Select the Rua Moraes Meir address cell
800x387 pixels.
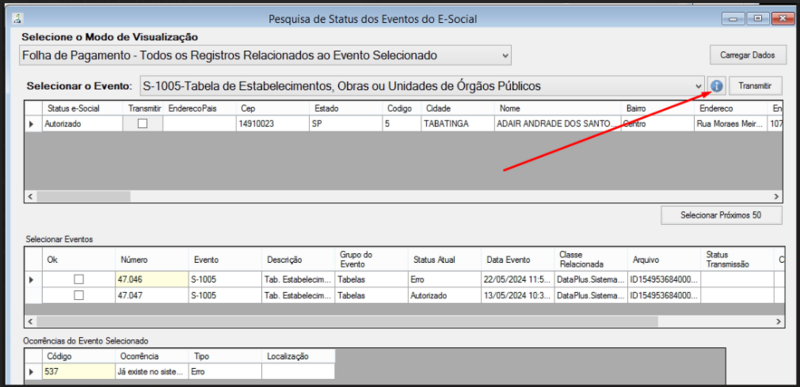(732, 123)
